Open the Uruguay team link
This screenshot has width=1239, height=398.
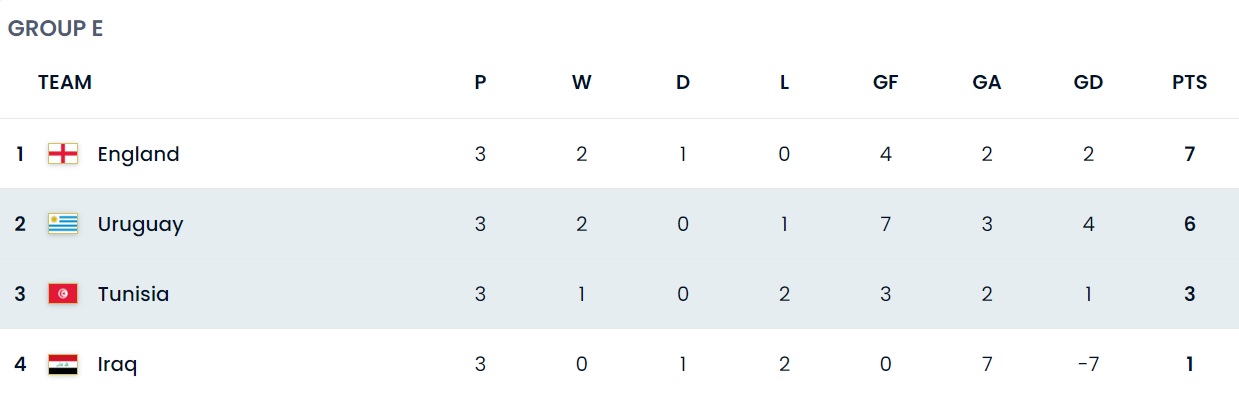[141, 224]
